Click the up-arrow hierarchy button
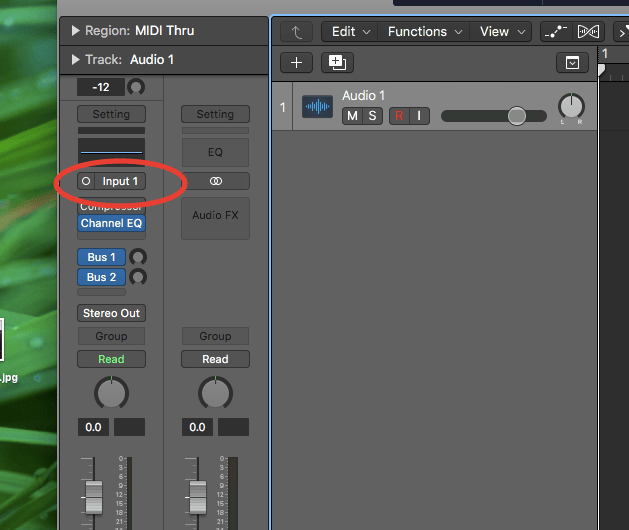 point(296,32)
